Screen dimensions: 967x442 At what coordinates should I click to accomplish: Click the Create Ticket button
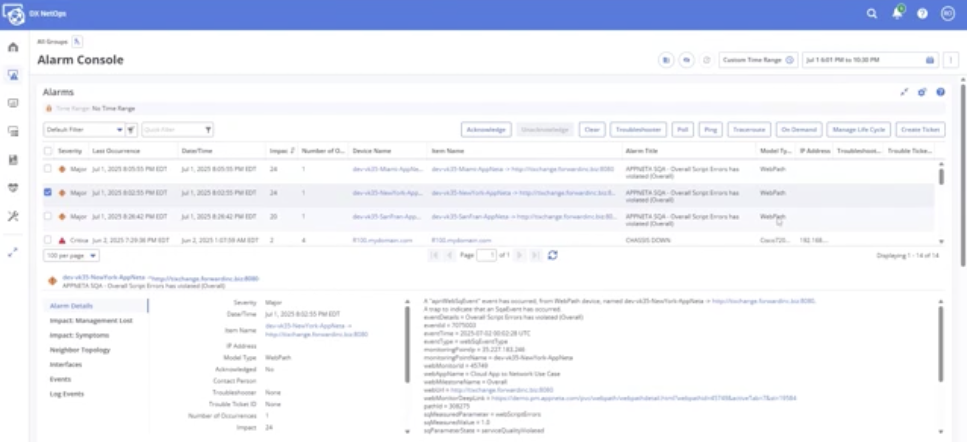pos(920,129)
